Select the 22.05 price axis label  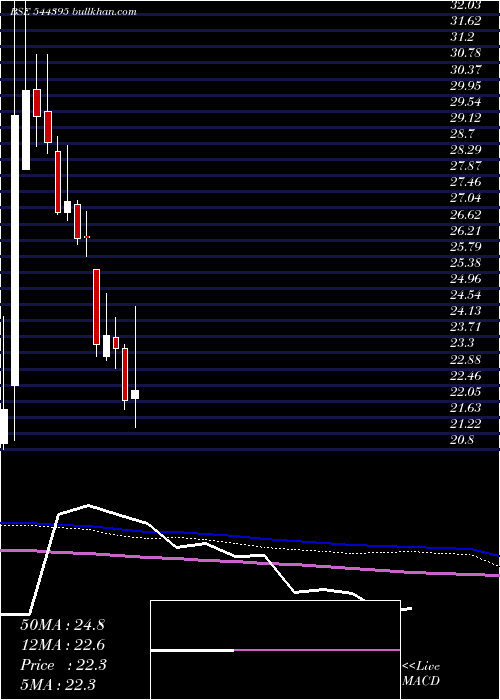pos(467,392)
